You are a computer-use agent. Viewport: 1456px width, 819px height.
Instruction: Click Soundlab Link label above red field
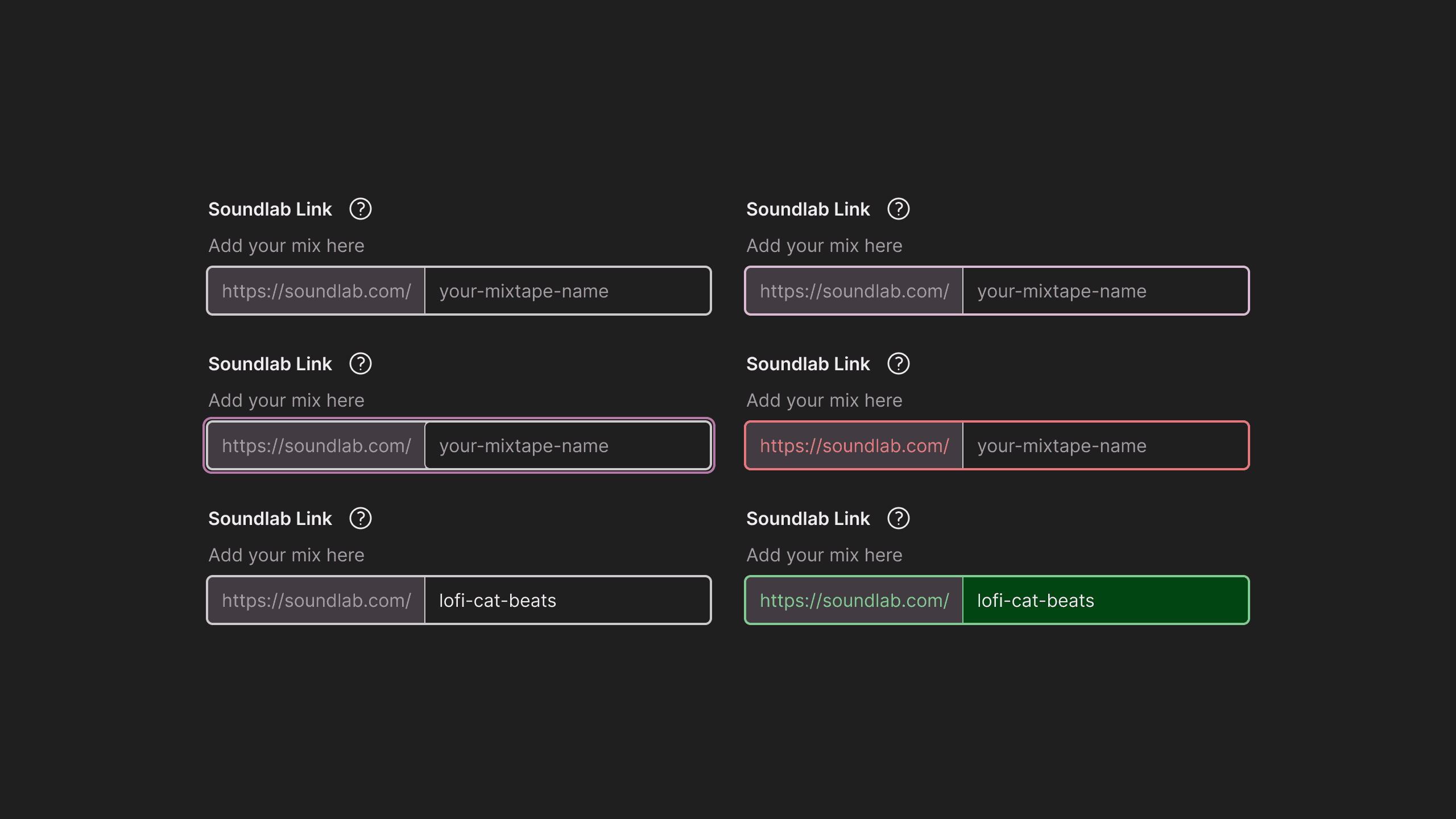coord(808,364)
